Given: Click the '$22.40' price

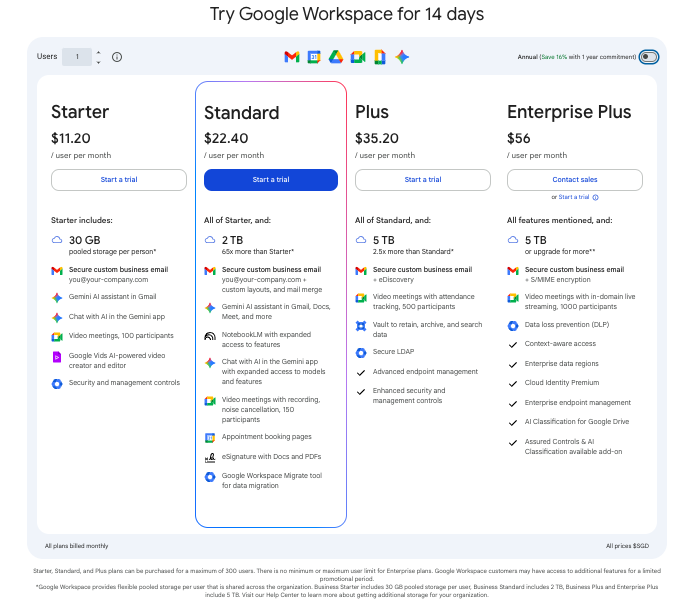Looking at the screenshot, I should [x=226, y=138].
